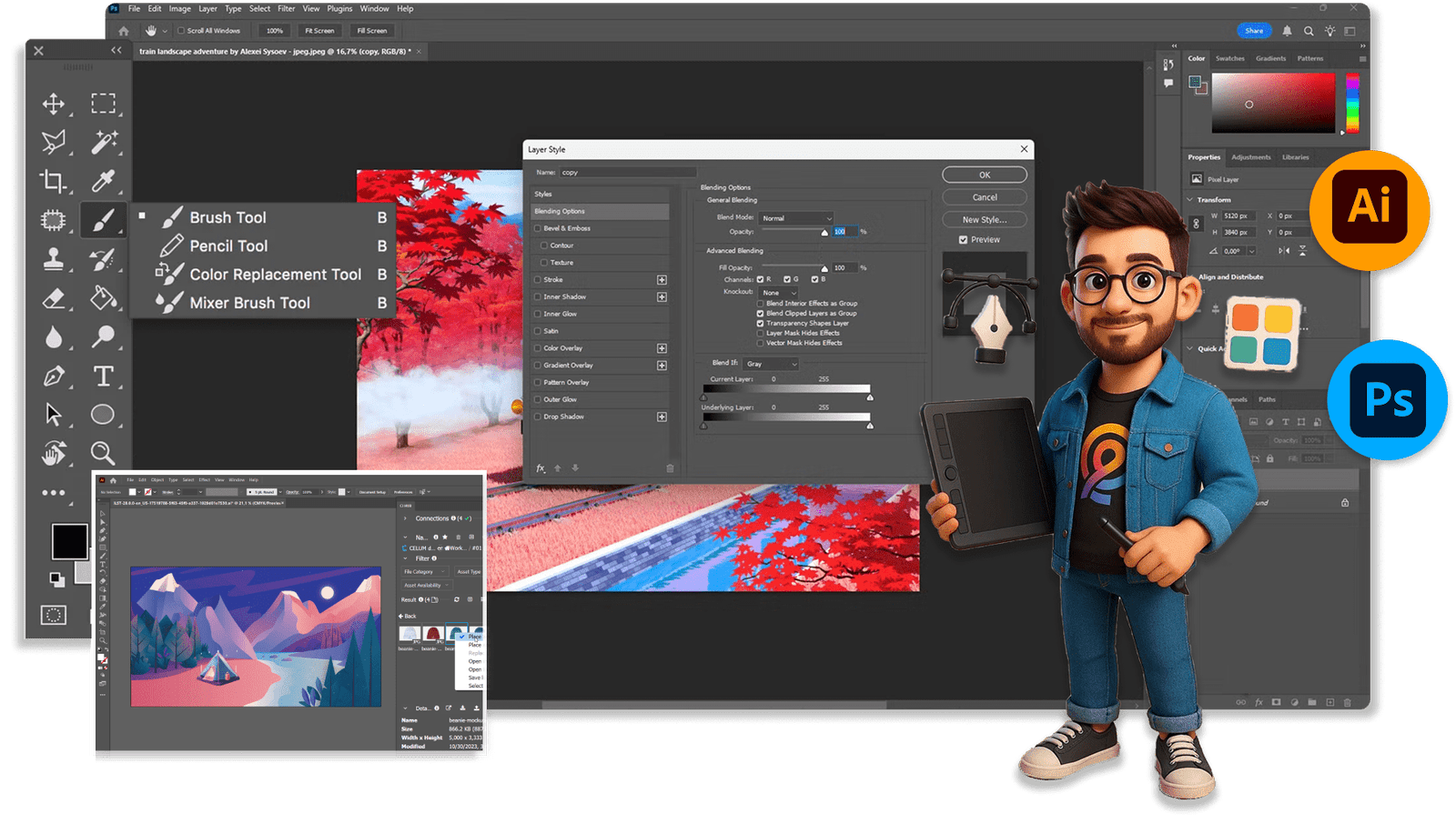Choose the Horizontal Type tool

104,376
